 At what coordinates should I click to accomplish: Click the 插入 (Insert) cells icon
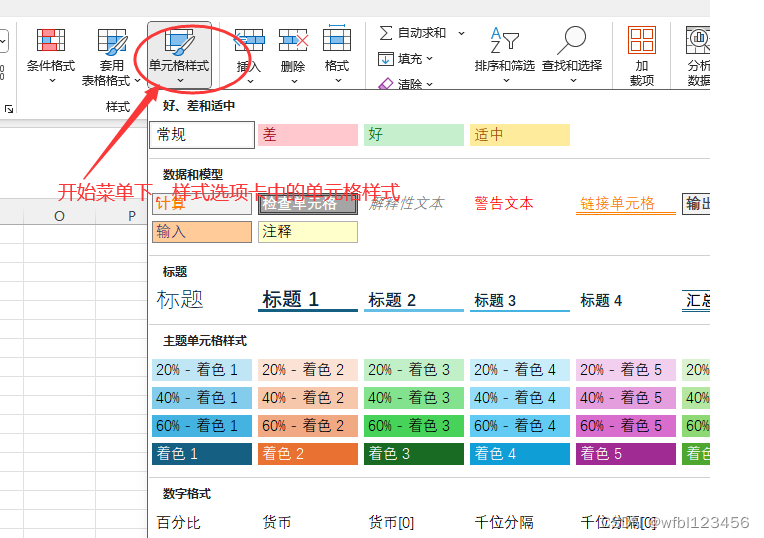tap(249, 40)
